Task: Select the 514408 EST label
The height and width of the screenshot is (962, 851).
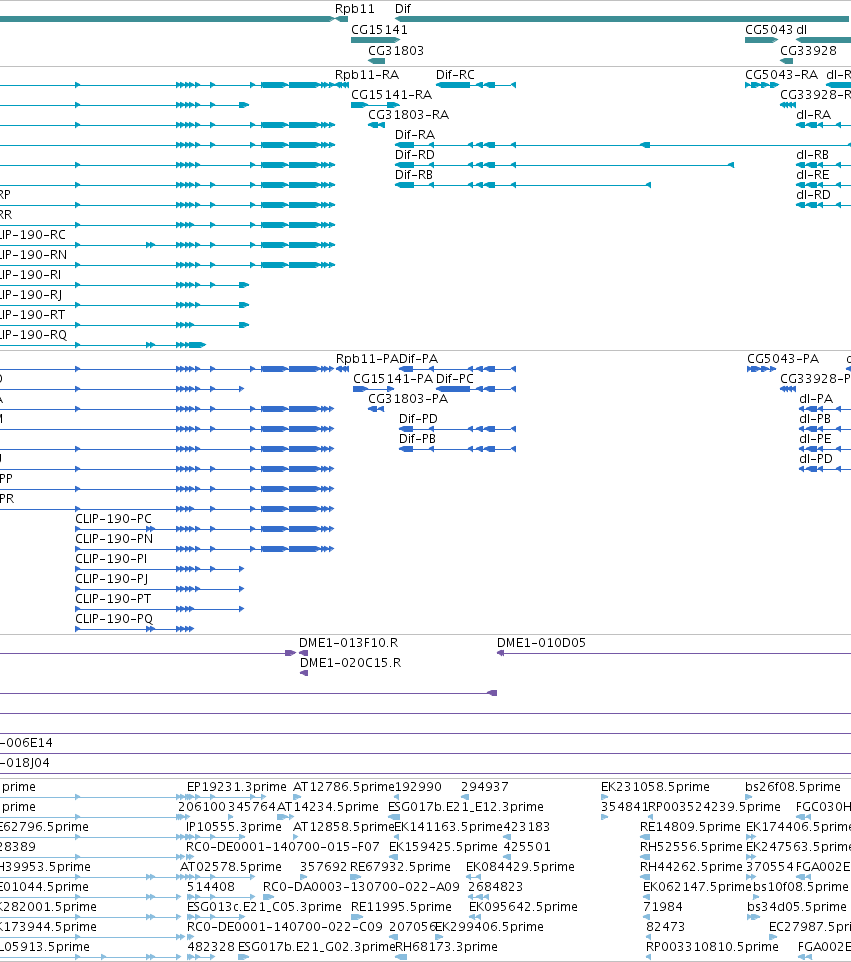Action: pyautogui.click(x=210, y=887)
